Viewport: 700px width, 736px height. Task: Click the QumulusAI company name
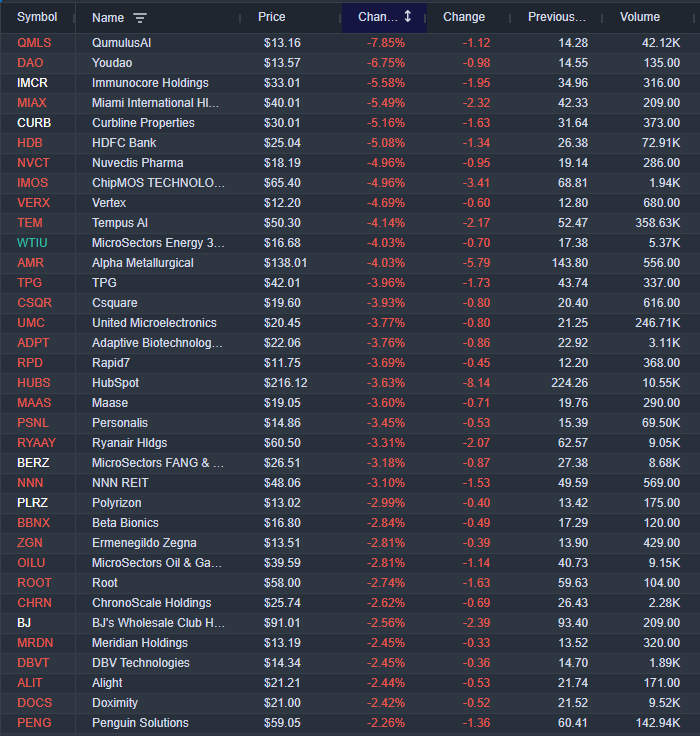coord(122,43)
